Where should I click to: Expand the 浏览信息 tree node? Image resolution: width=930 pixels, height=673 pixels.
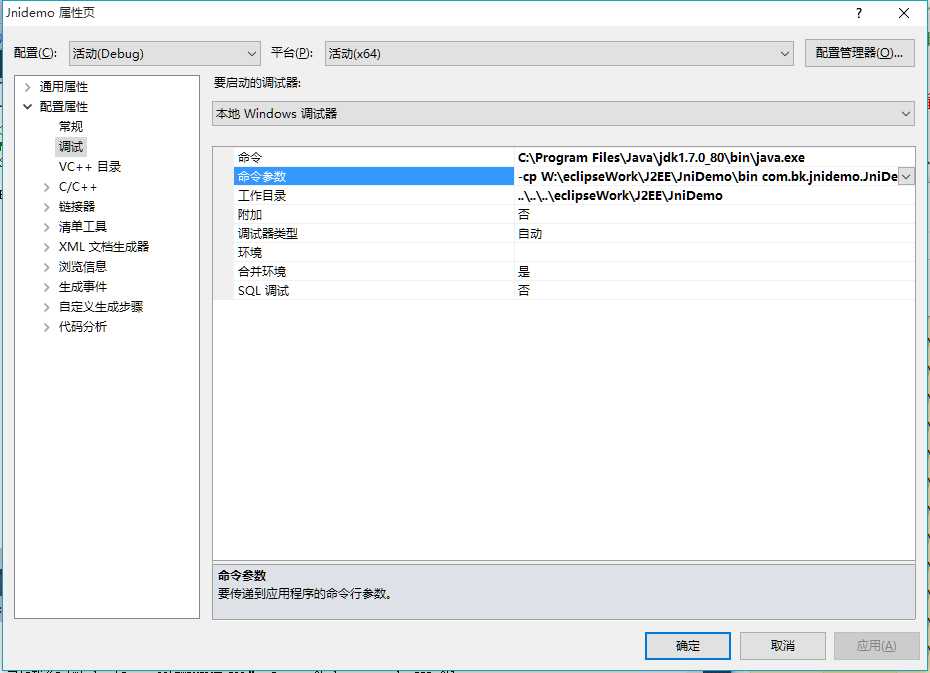tap(47, 267)
